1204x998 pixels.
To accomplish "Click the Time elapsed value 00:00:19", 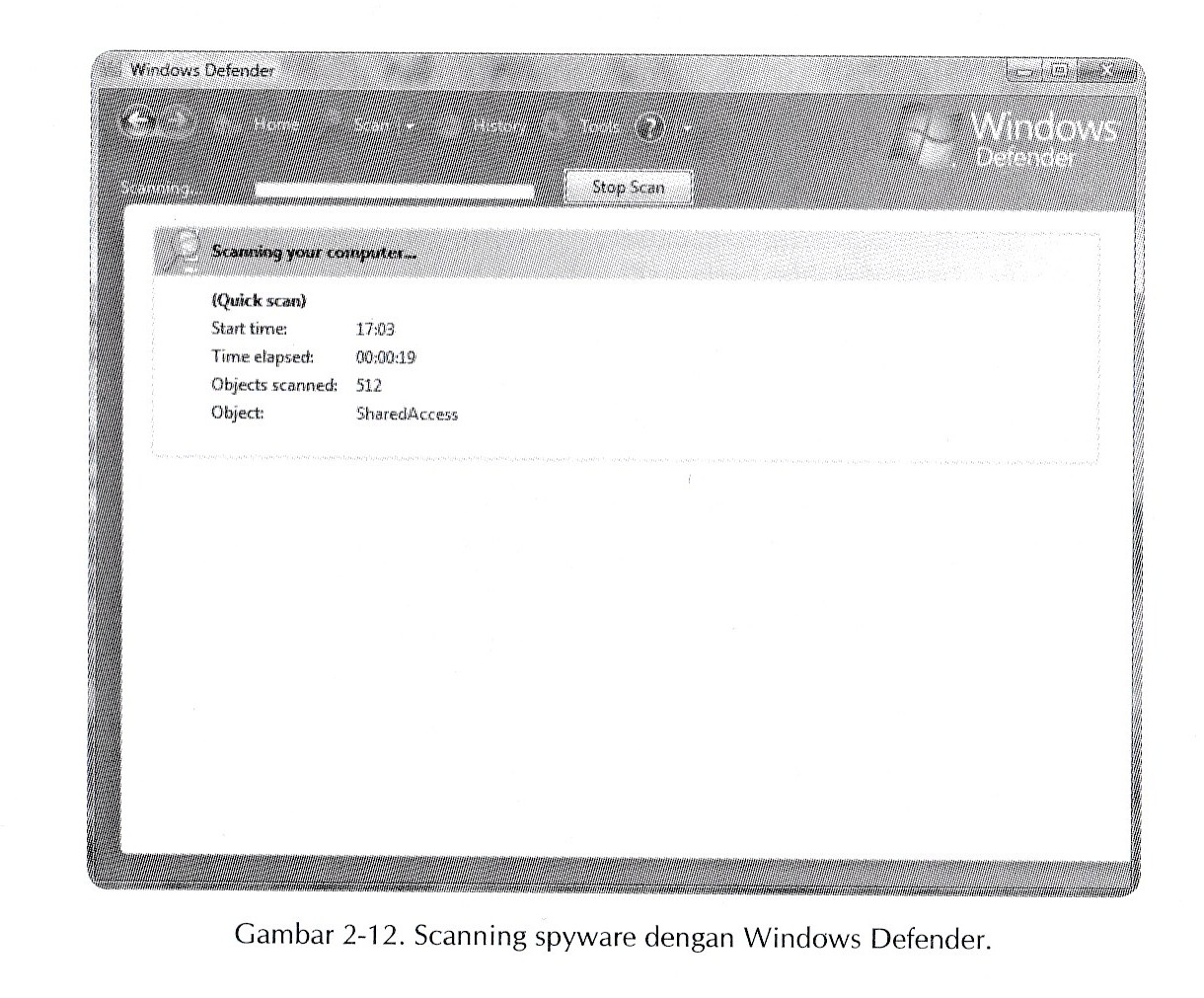I will (387, 356).
